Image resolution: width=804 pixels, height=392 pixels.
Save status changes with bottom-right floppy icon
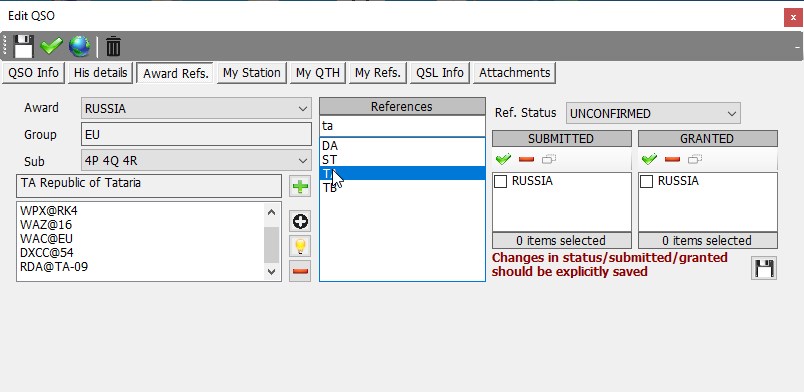pos(764,268)
